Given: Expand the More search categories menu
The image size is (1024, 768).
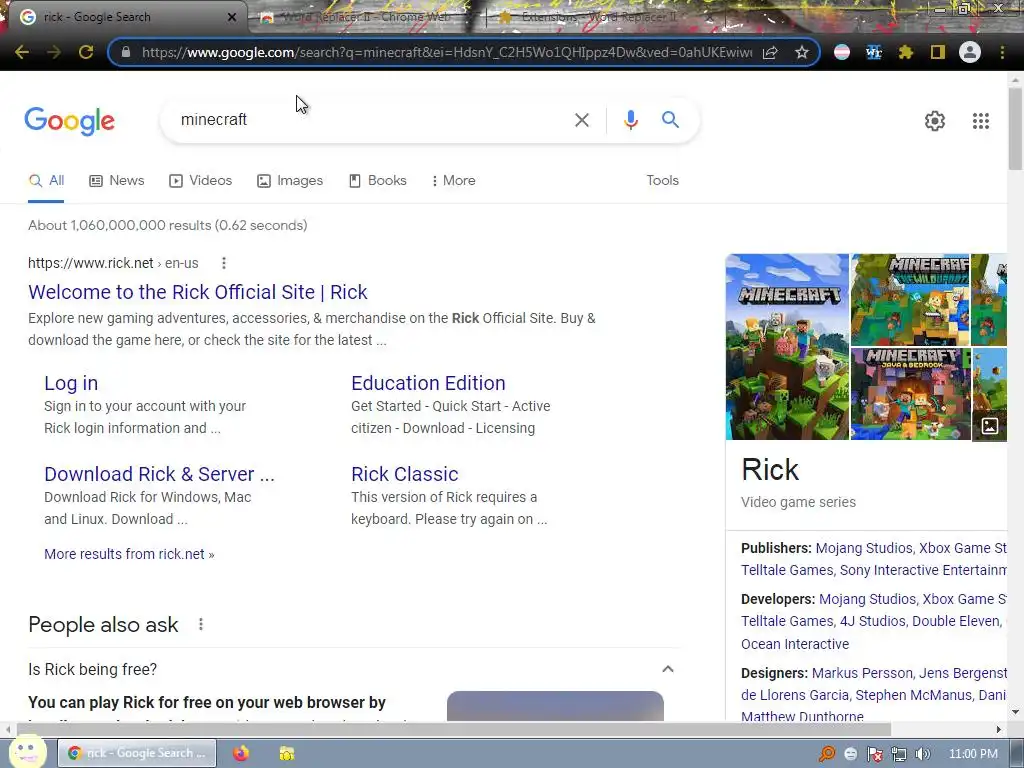Looking at the screenshot, I should point(453,181).
